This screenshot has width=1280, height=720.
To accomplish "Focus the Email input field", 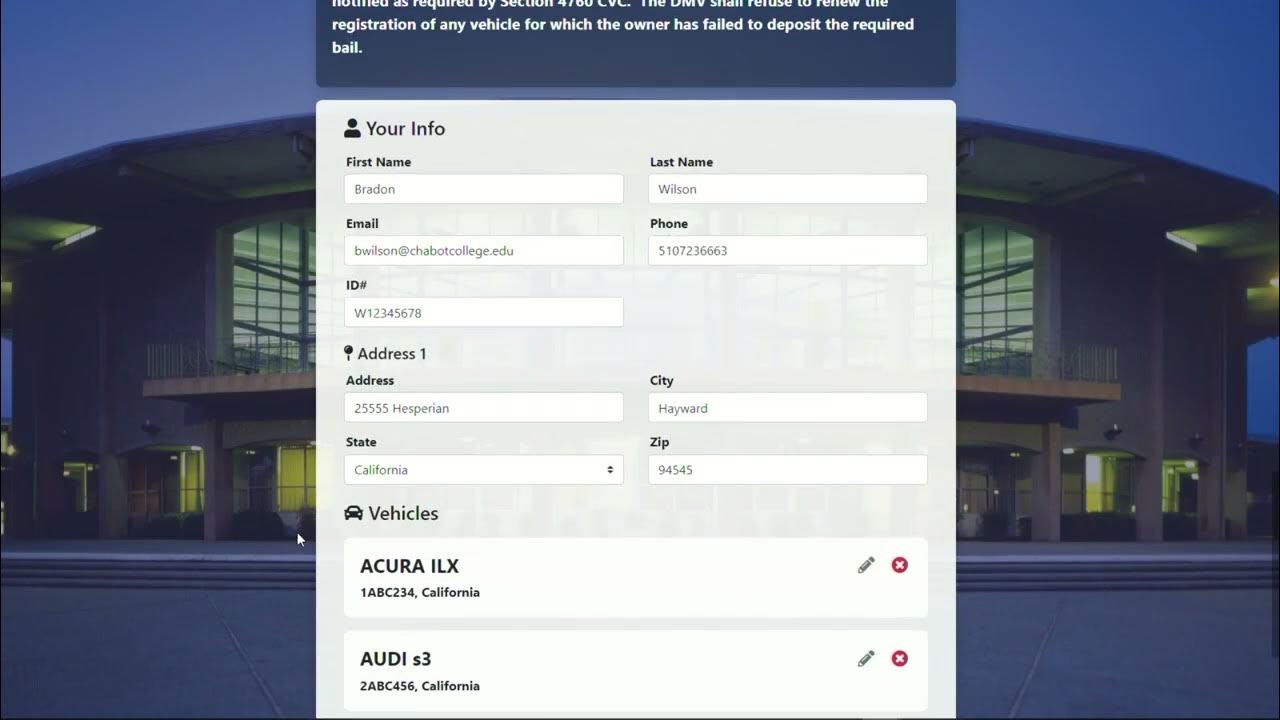I will click(484, 251).
